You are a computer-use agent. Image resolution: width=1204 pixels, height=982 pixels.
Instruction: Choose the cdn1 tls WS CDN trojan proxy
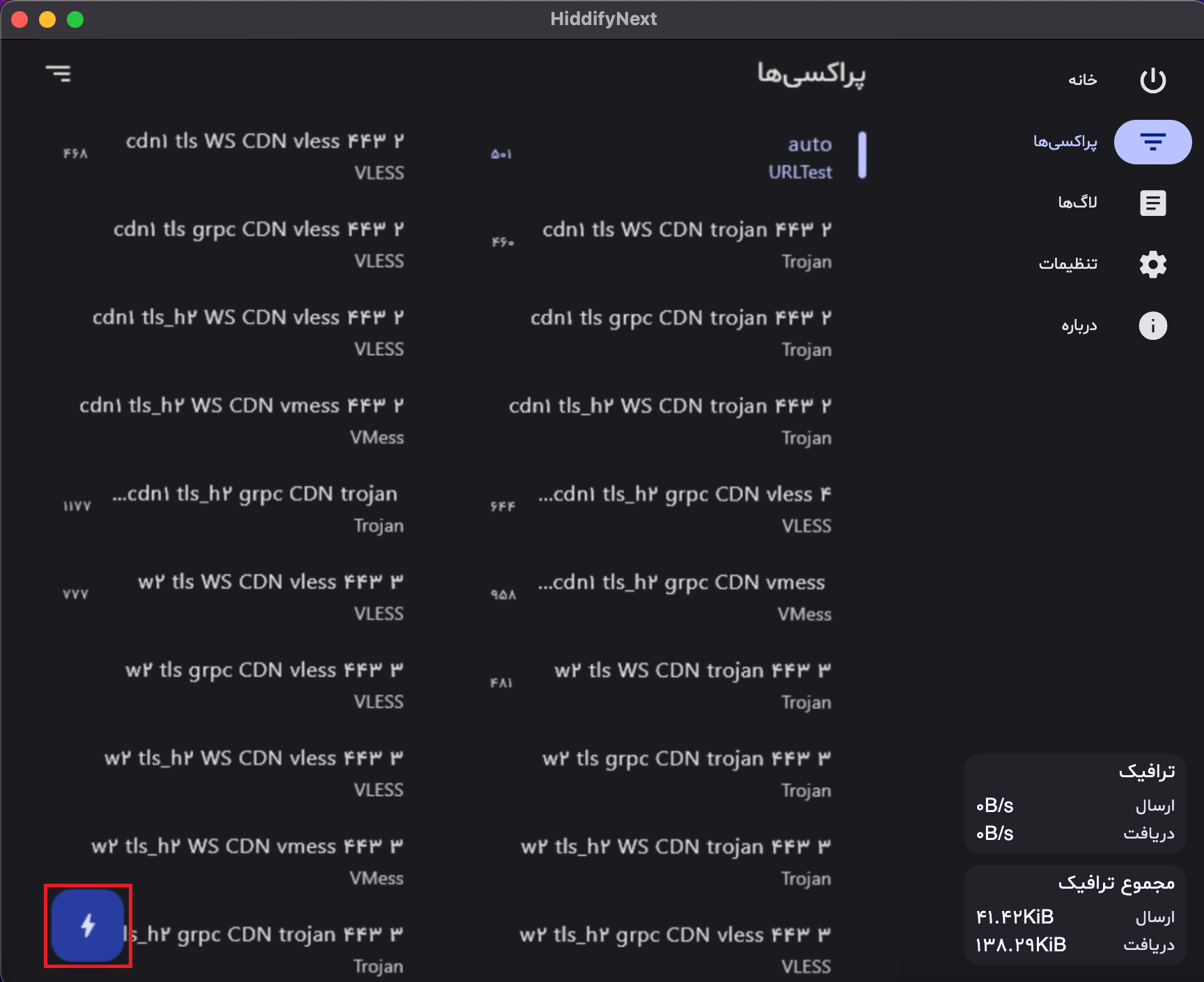tap(686, 244)
